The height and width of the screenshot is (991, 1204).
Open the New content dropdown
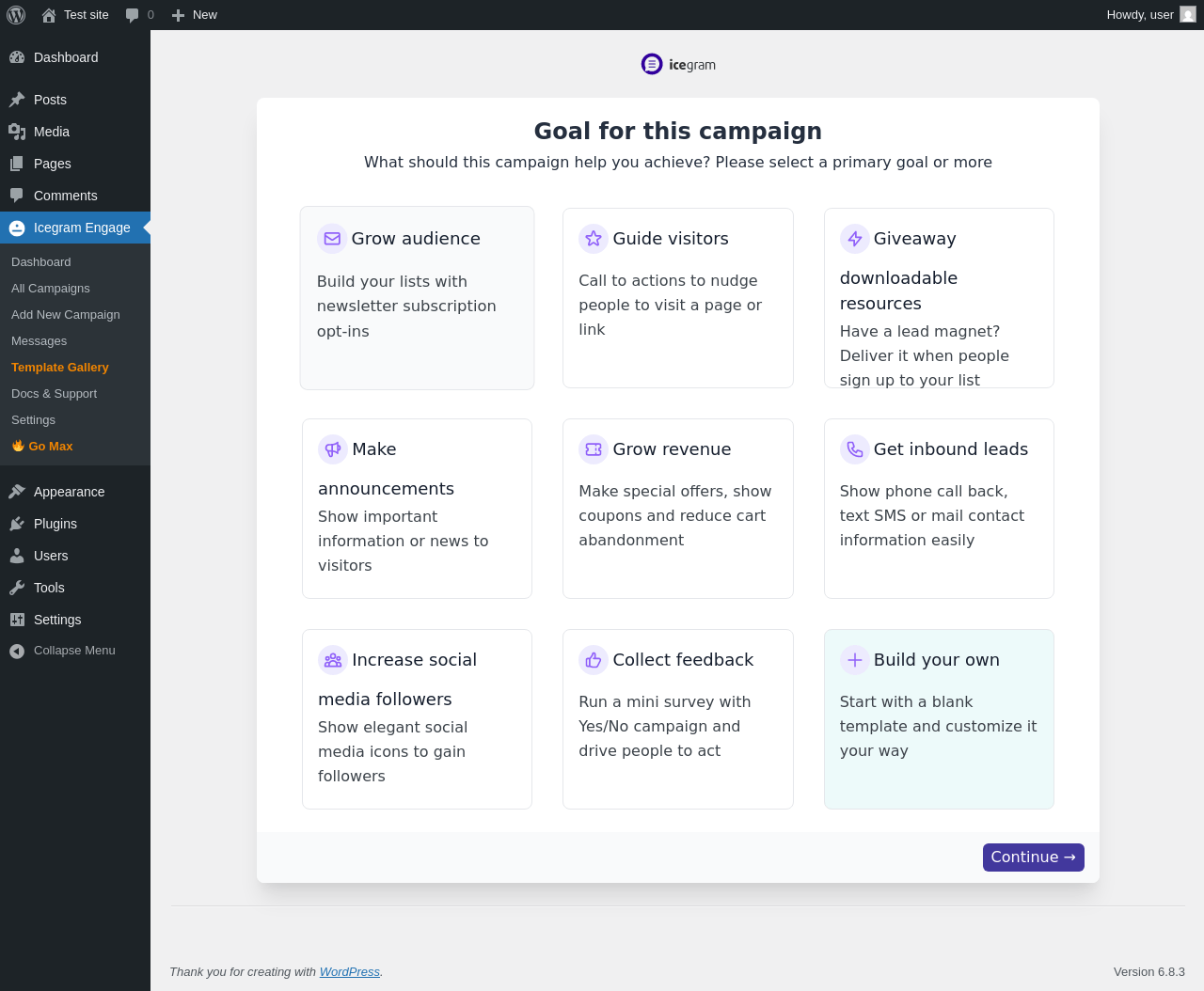click(195, 15)
